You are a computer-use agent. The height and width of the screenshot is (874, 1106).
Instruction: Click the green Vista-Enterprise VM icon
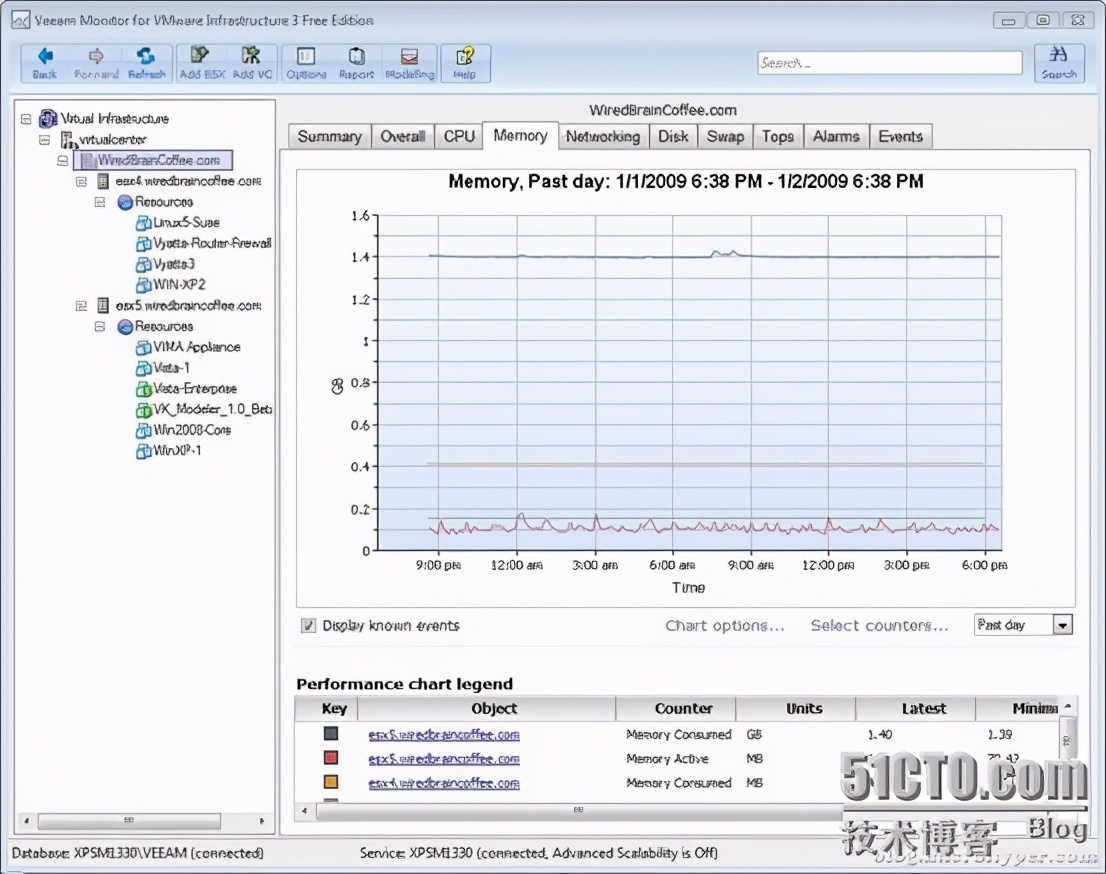(x=143, y=389)
